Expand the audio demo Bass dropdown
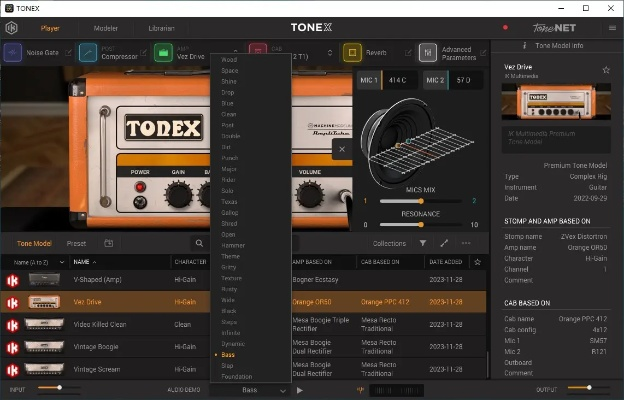 (x=250, y=390)
